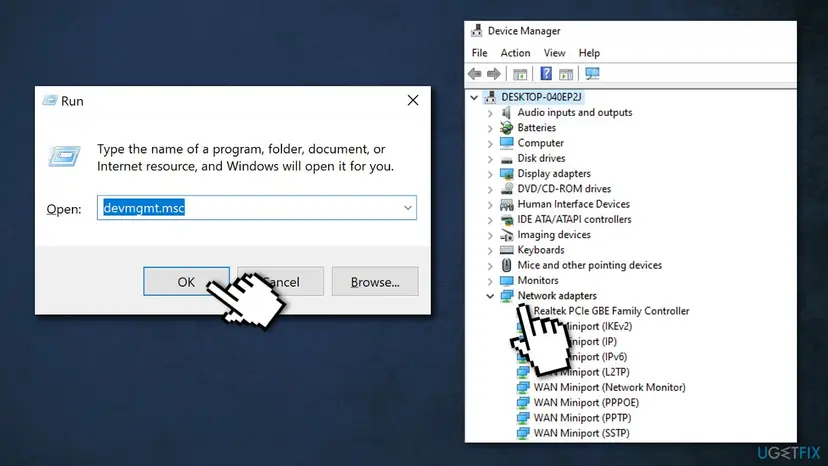Screen dimensions: 828x466
Task: Click Cancel in the Run dialog
Action: [280, 282]
